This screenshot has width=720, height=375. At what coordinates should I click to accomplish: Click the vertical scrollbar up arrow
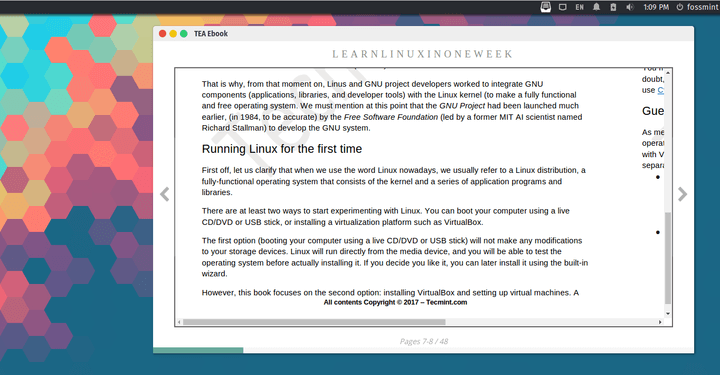coord(668,73)
